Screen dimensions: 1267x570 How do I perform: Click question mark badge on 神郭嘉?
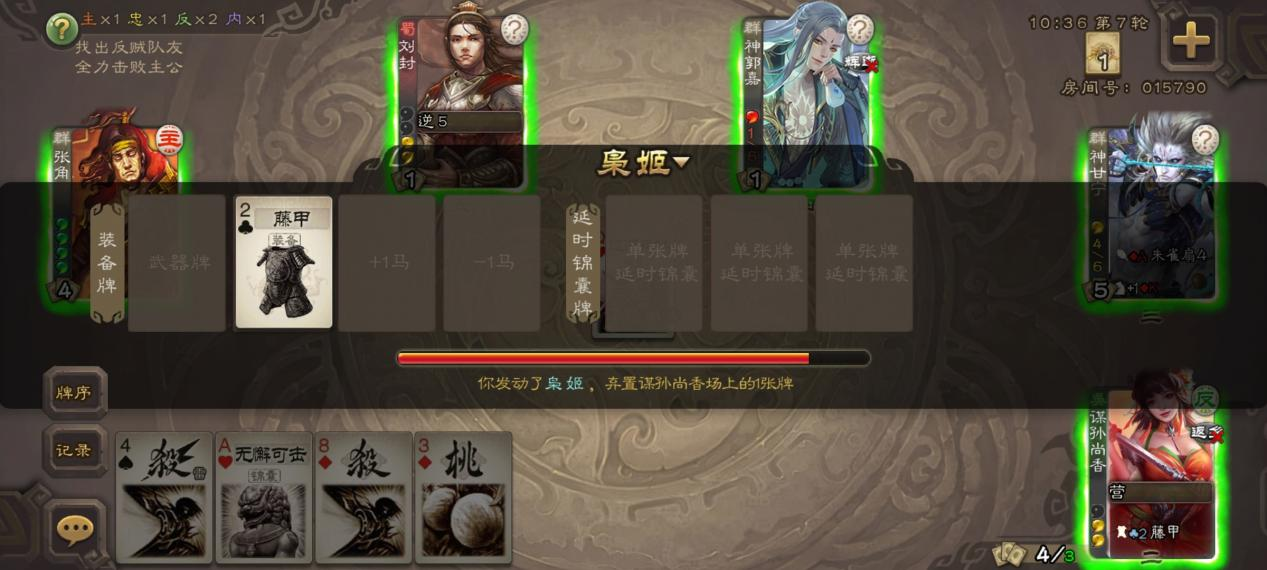(x=859, y=30)
